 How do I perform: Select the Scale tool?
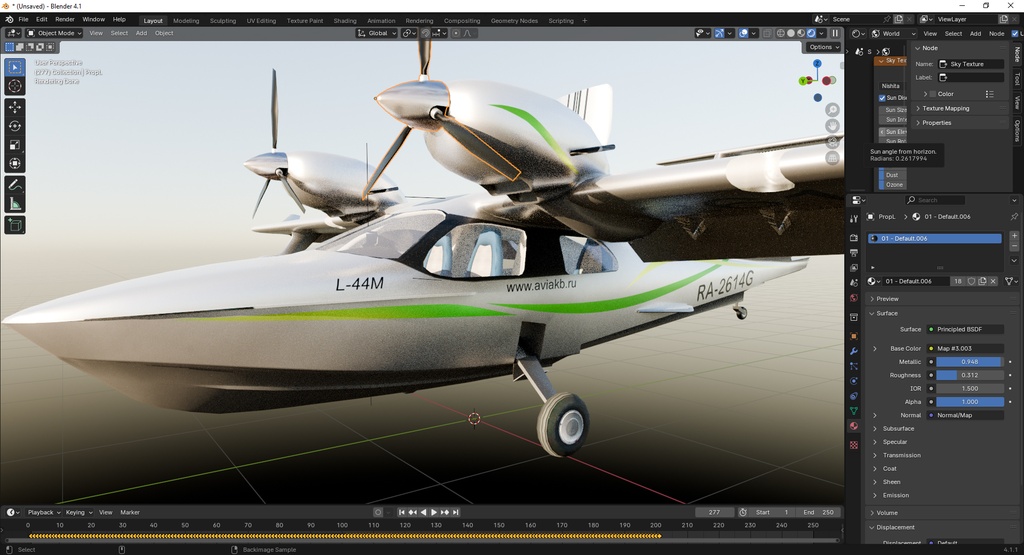[15, 145]
